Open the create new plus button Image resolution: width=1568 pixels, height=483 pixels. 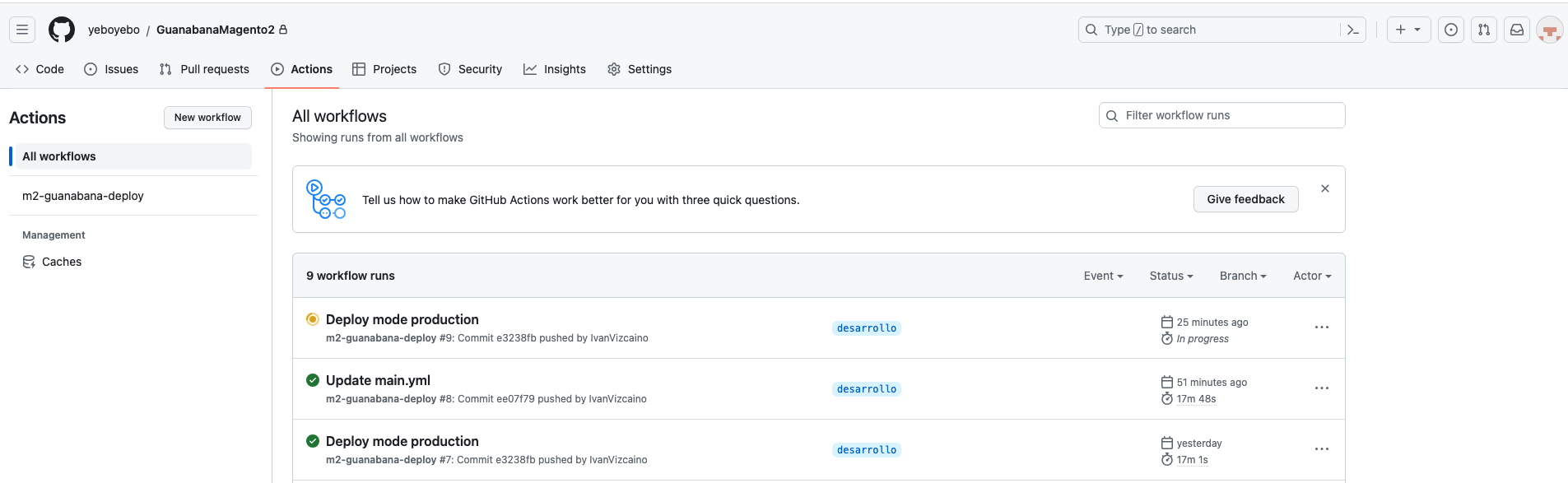tap(1408, 30)
